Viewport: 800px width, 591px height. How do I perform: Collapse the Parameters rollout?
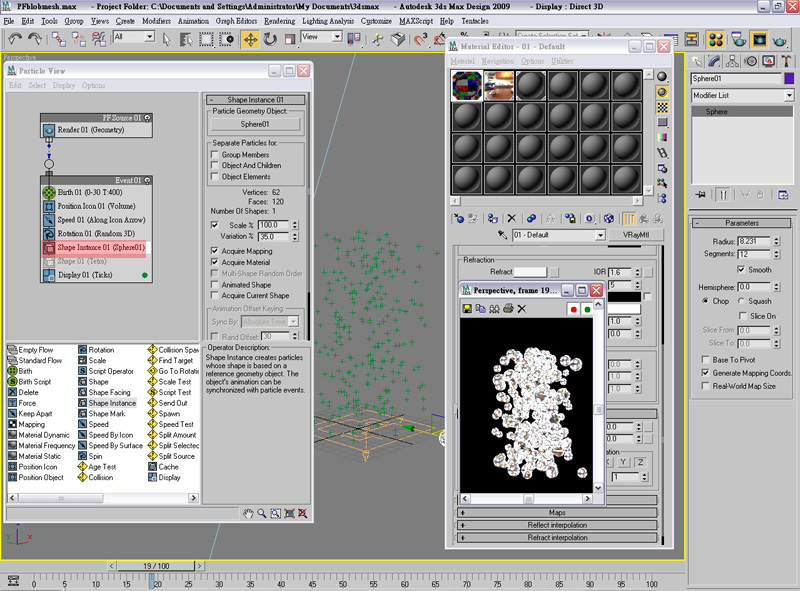741,223
